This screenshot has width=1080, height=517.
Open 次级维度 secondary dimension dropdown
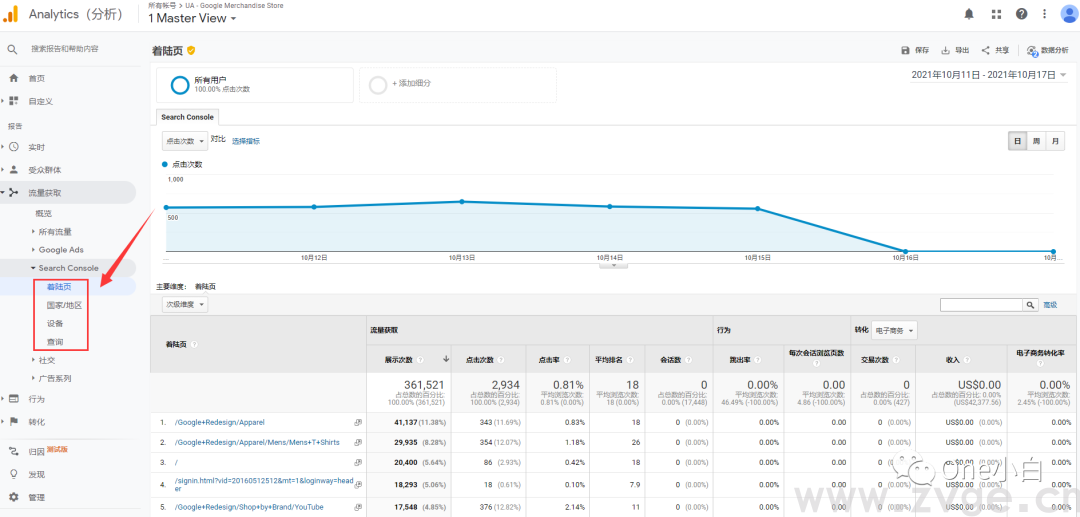[185, 304]
